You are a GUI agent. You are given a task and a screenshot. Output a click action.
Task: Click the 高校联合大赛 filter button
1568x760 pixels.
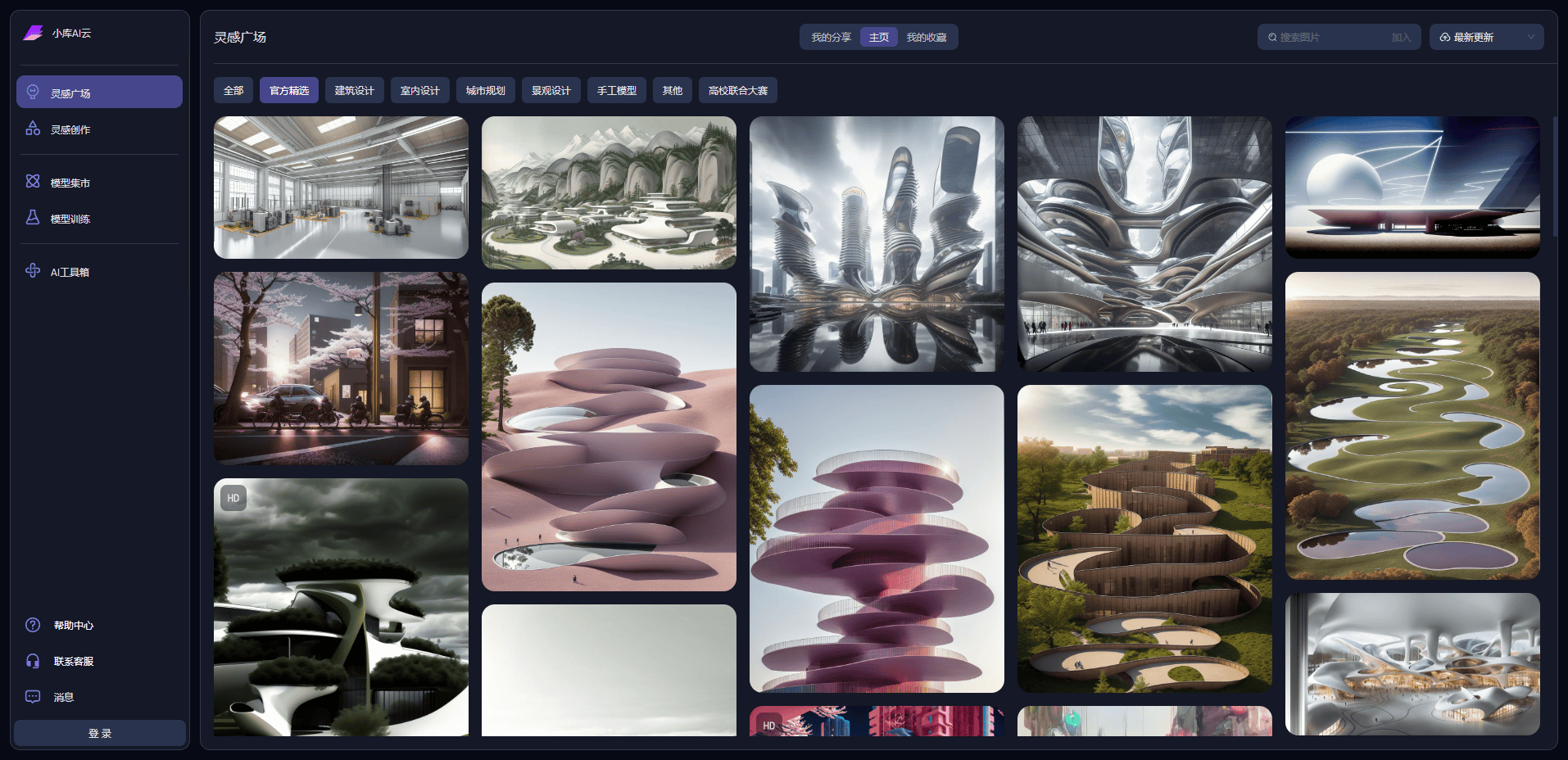[737, 90]
